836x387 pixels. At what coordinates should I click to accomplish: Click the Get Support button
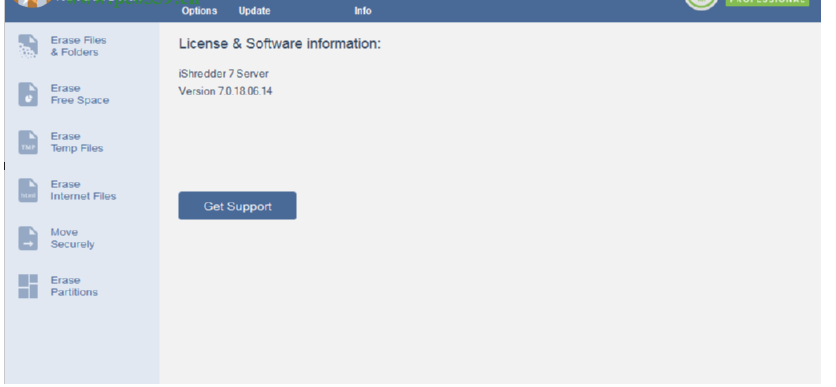click(237, 206)
